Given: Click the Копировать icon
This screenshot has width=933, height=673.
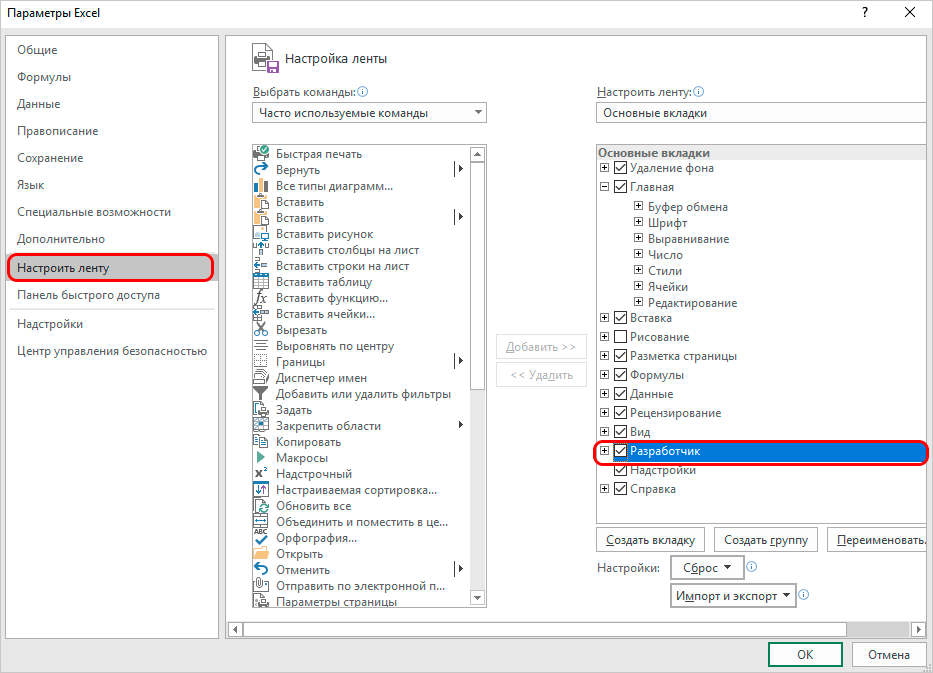Looking at the screenshot, I should pos(261,442).
